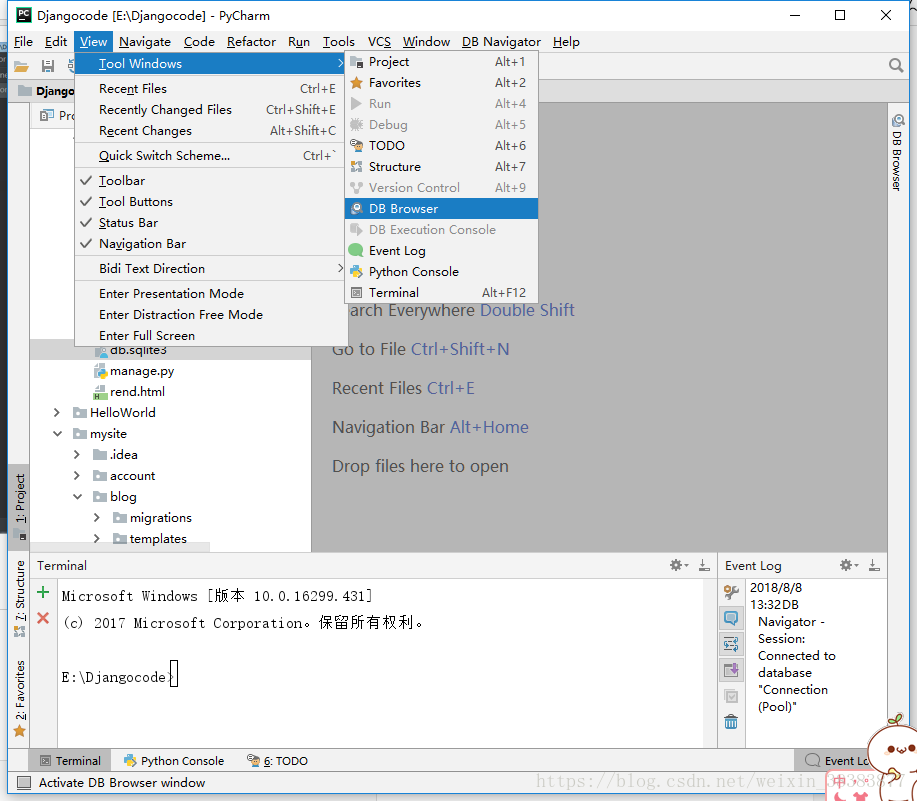The height and width of the screenshot is (801, 917).
Task: Expand the account folder
Action: pos(77,476)
